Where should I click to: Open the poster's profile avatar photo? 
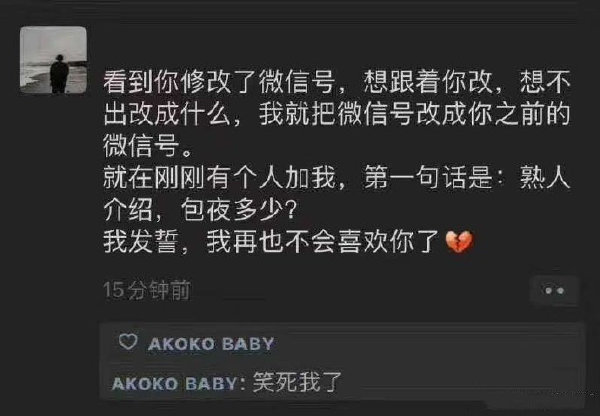pos(53,60)
